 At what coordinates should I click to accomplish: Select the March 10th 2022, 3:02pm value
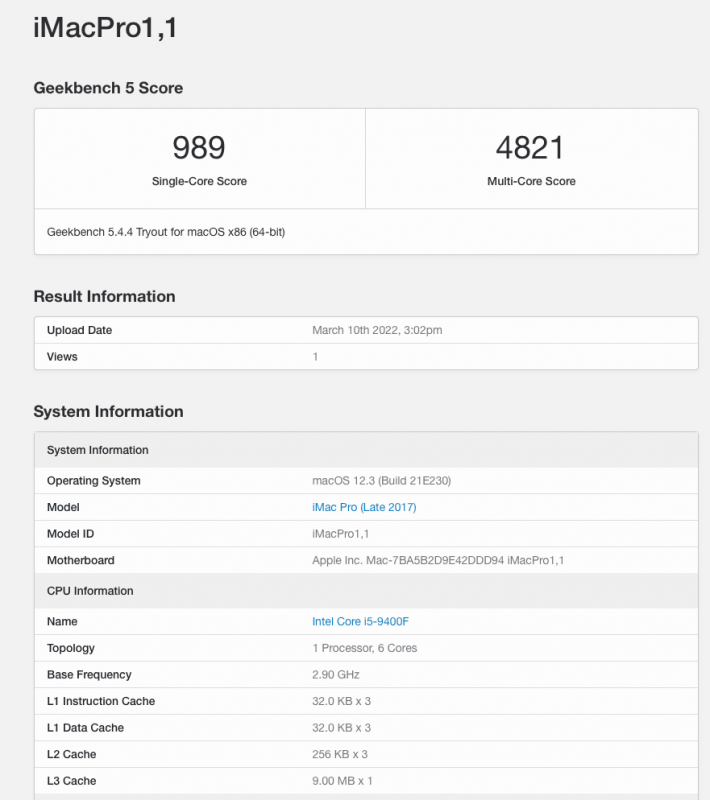[377, 330]
